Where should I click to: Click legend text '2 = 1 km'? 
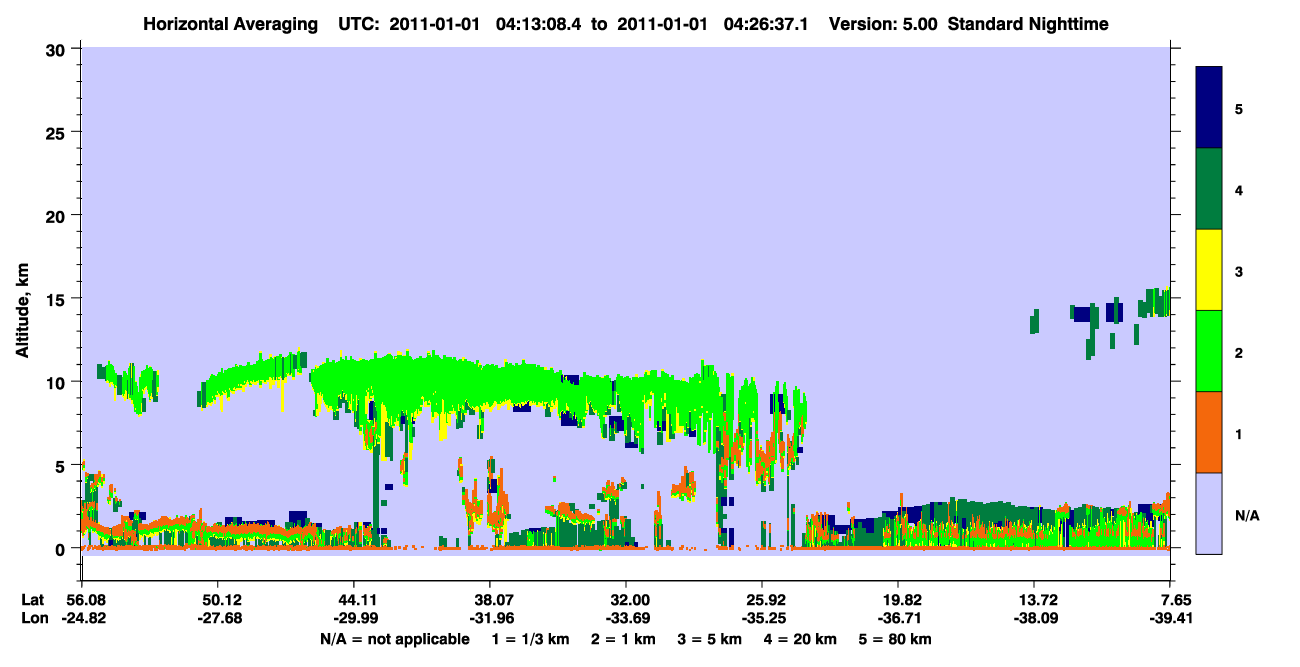[x=625, y=639]
